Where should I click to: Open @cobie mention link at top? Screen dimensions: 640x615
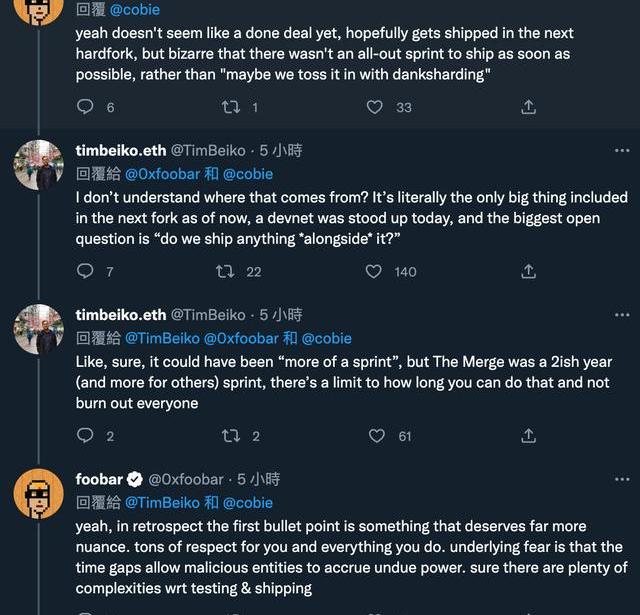(x=130, y=9)
